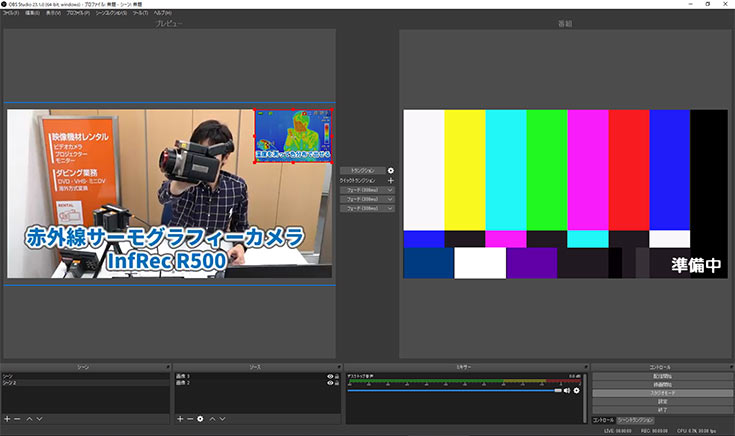Switch to the コントロール tab
This screenshot has width=735, height=436.
click(603, 420)
